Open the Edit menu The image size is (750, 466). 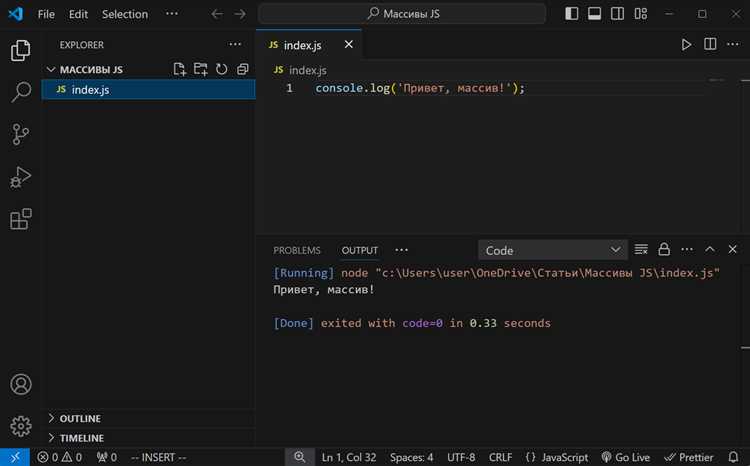click(78, 14)
